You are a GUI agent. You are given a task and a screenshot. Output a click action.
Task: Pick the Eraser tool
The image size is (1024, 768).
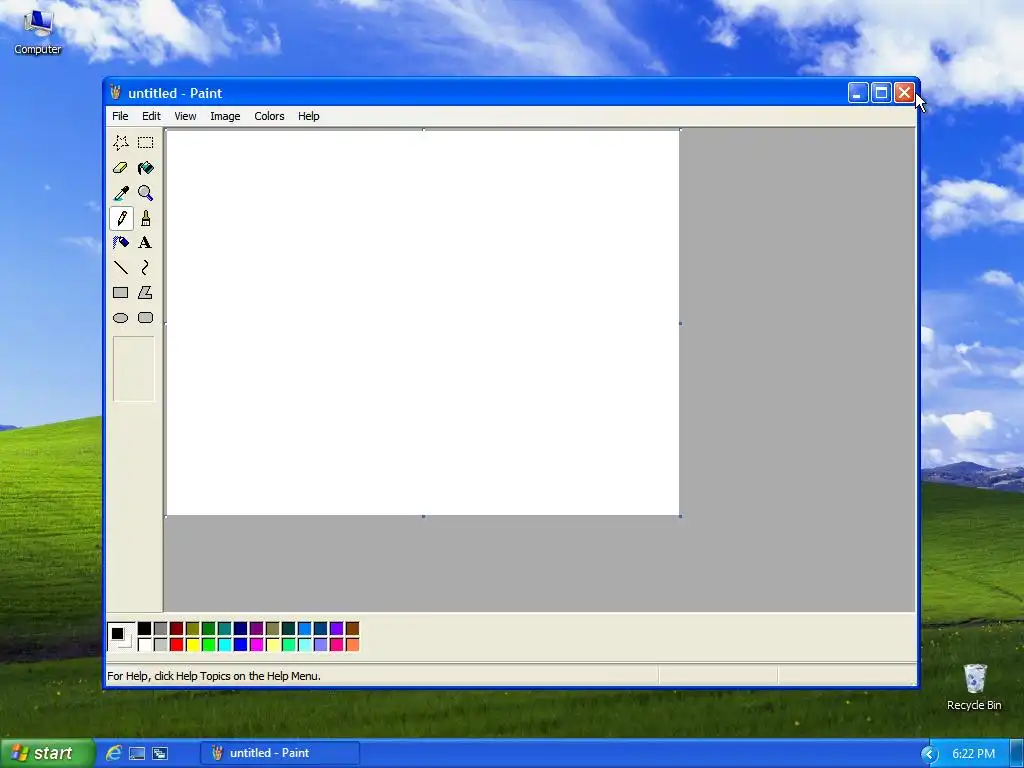121,168
